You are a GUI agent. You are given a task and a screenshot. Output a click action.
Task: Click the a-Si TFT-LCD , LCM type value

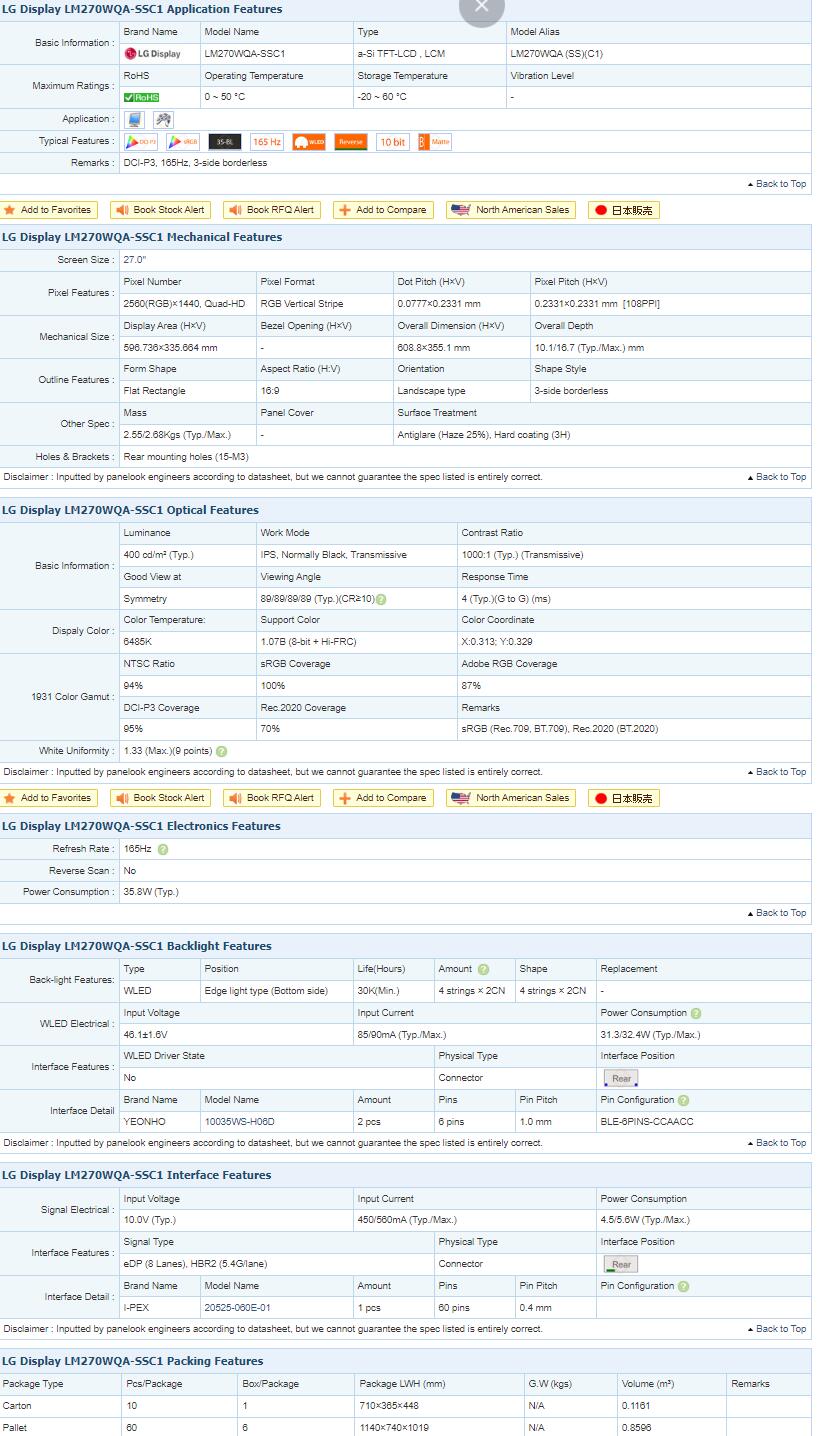tap(401, 54)
